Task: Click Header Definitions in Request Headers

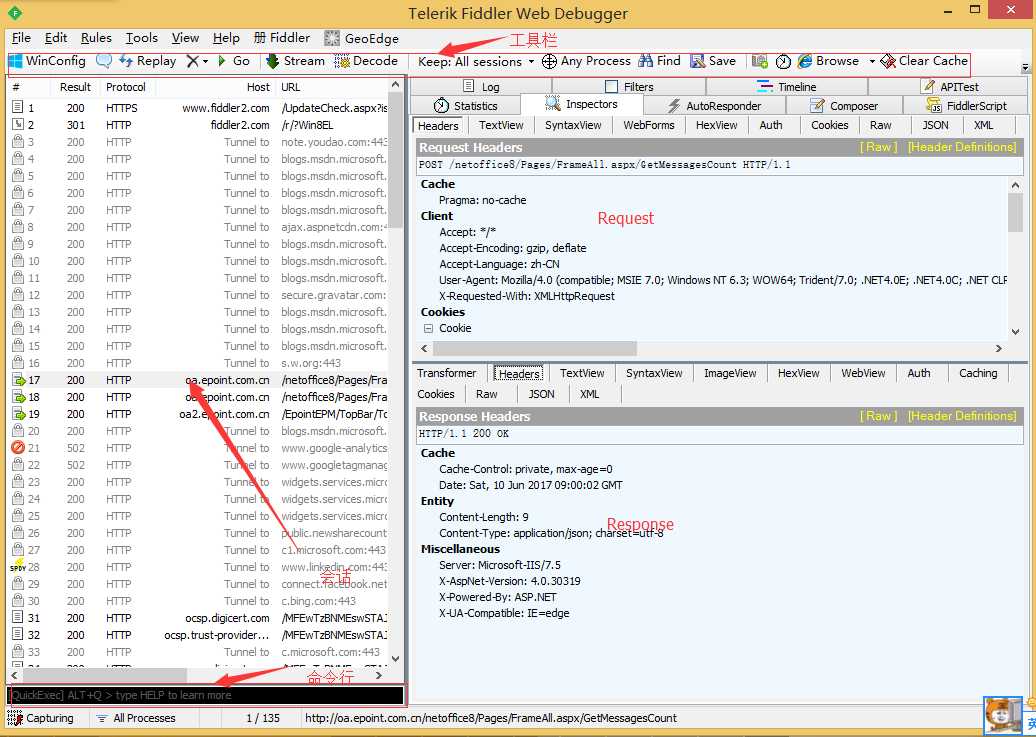Action: pyautogui.click(x=962, y=147)
